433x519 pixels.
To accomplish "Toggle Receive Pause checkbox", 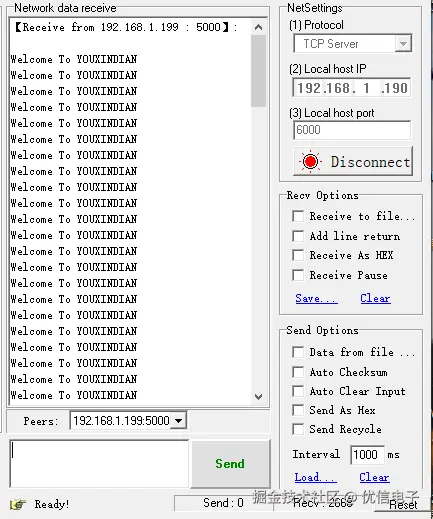I will click(298, 275).
